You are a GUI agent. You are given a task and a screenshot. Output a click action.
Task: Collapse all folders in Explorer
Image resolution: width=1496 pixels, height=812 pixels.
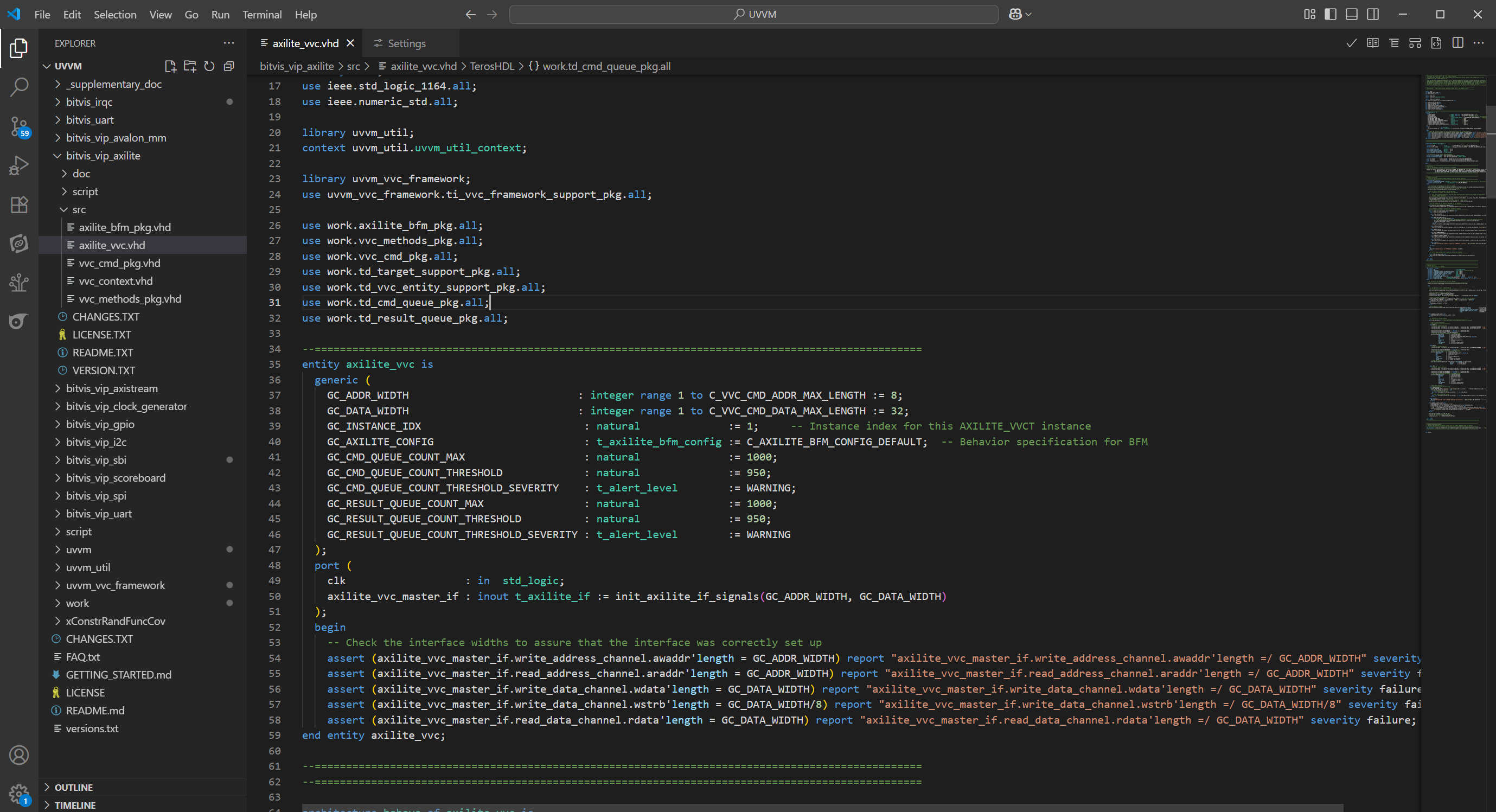coord(229,66)
